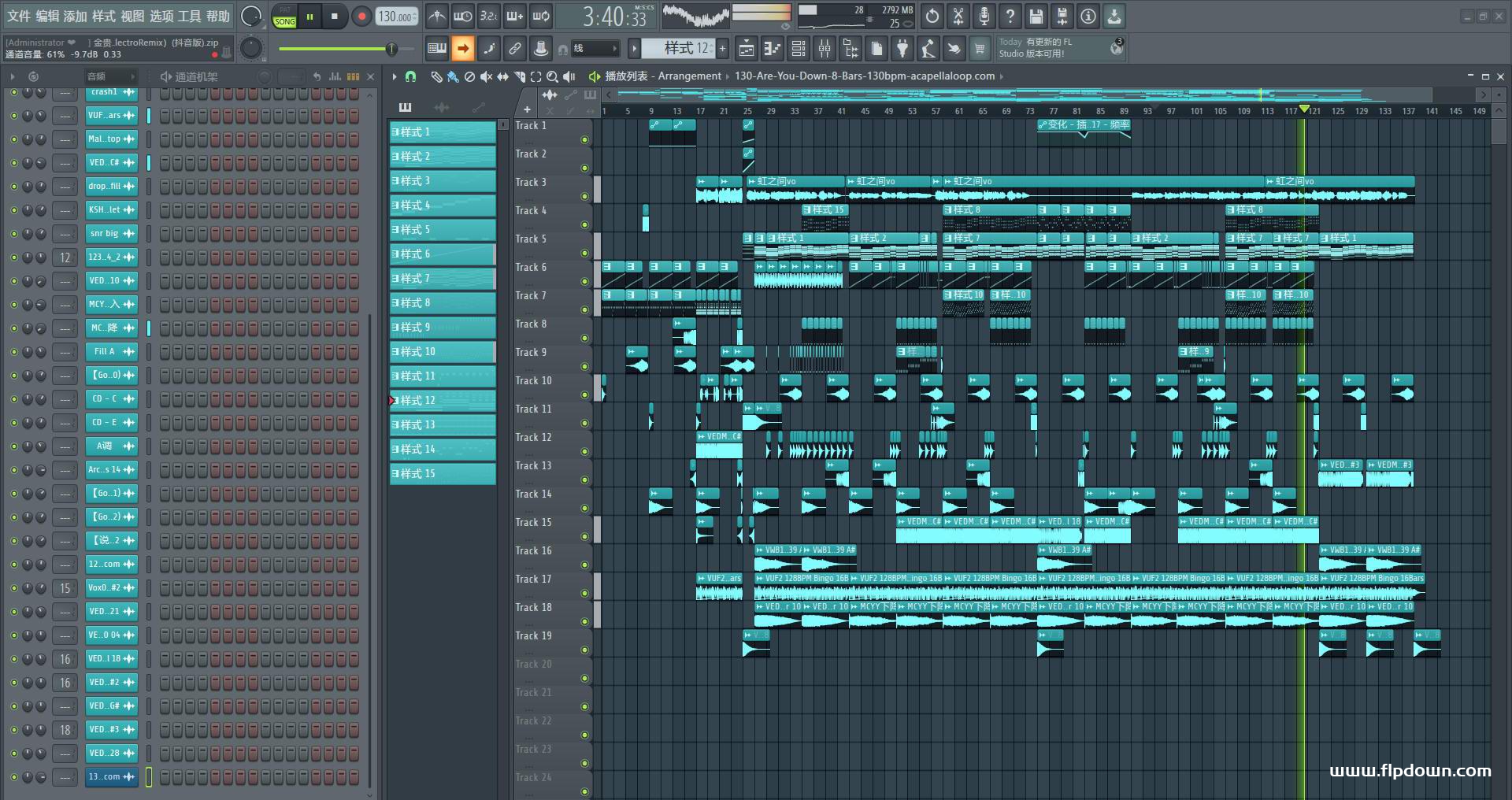Viewport: 1512px width, 800px height.
Task: Open the channel rack view button
Action: coord(799,49)
